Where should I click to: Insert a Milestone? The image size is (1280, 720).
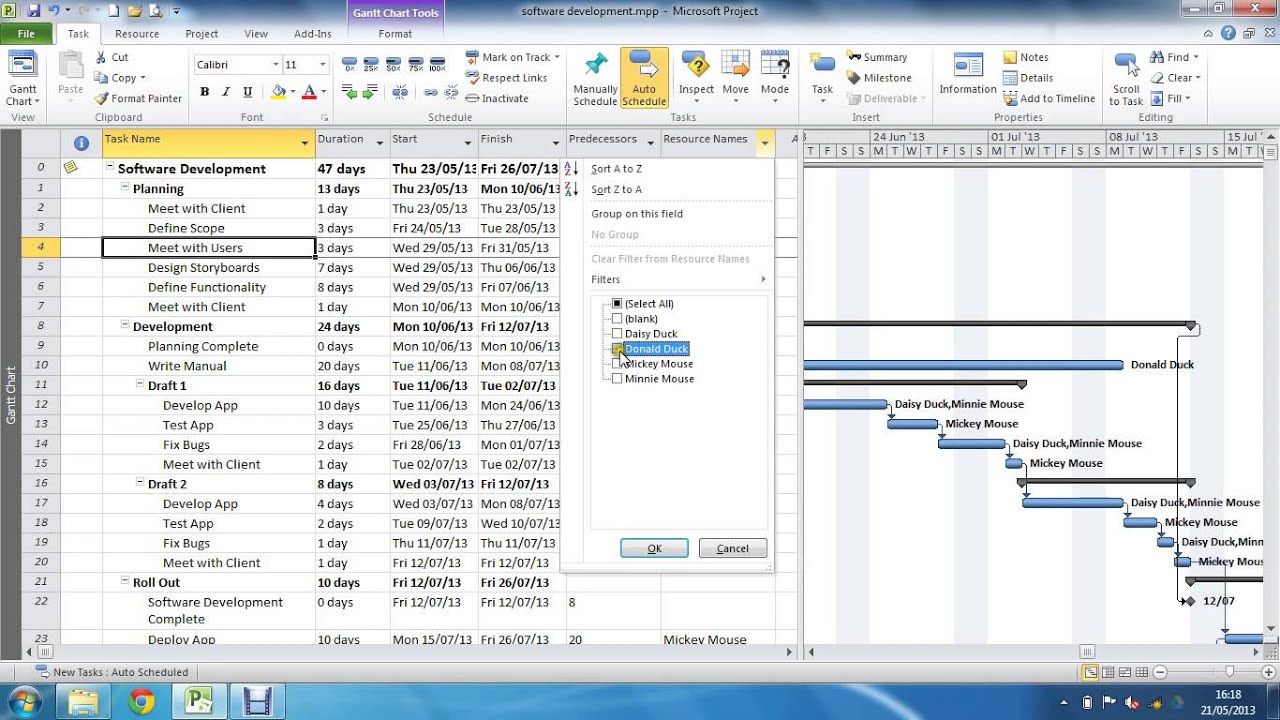click(x=879, y=78)
